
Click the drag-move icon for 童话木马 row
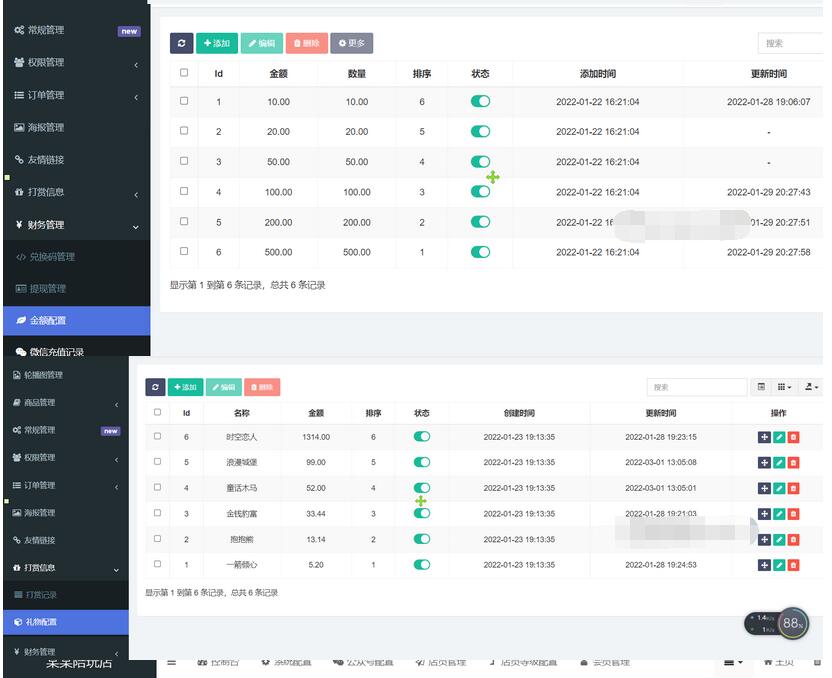pos(765,488)
